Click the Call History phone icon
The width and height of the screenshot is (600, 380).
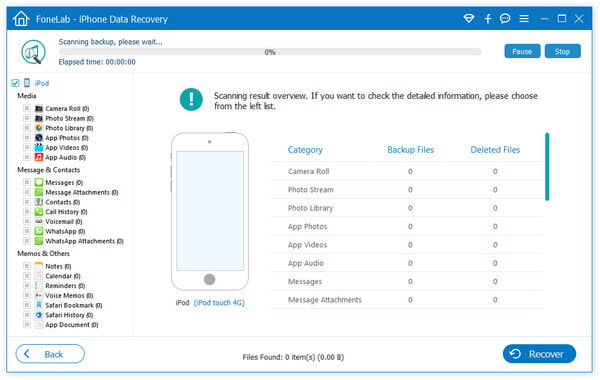[x=39, y=212]
